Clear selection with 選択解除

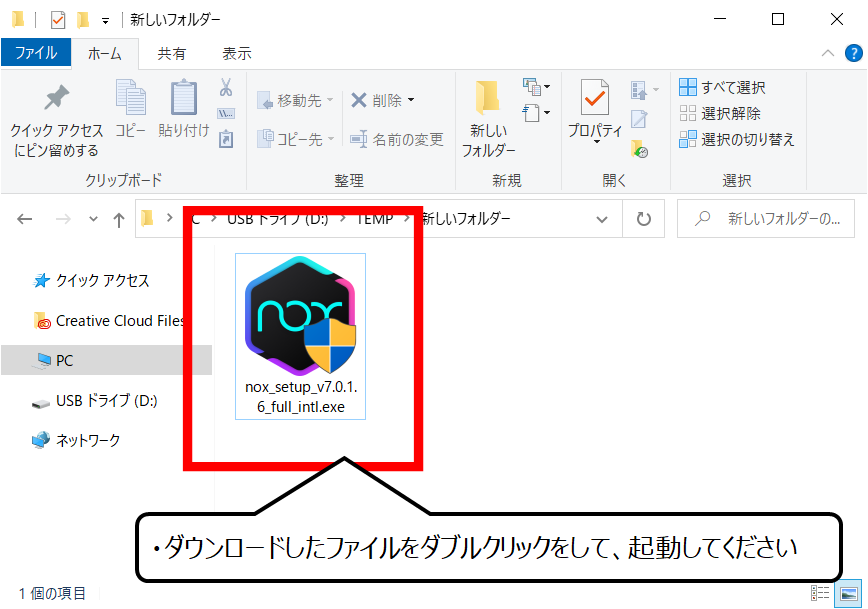(720, 113)
